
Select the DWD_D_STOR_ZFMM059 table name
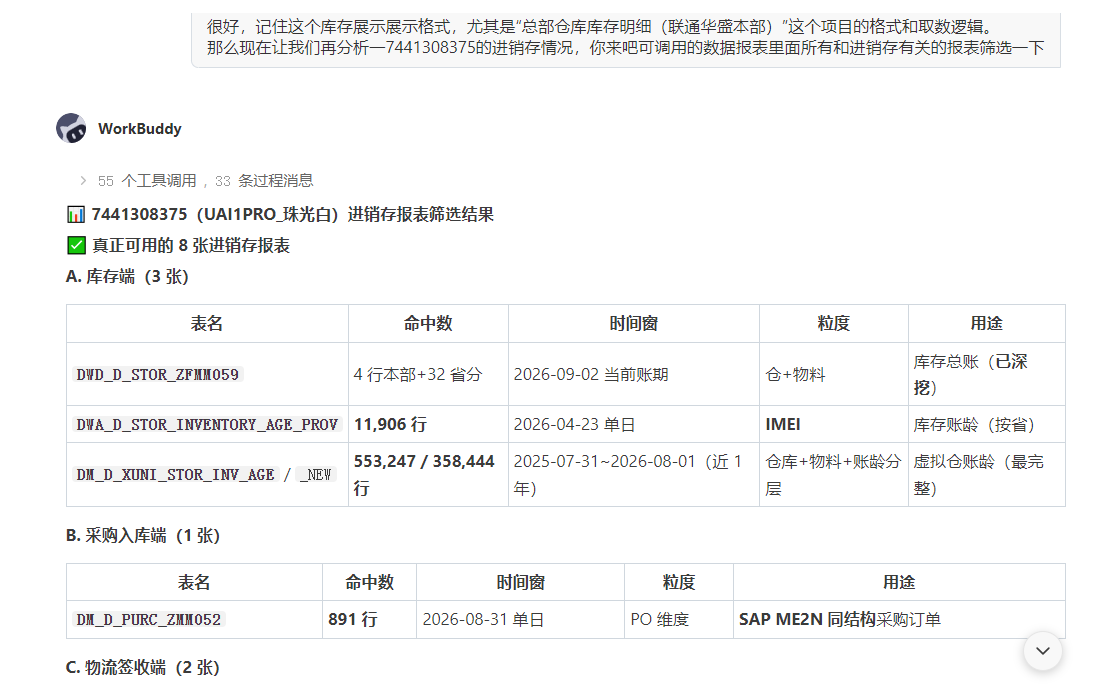pos(158,375)
